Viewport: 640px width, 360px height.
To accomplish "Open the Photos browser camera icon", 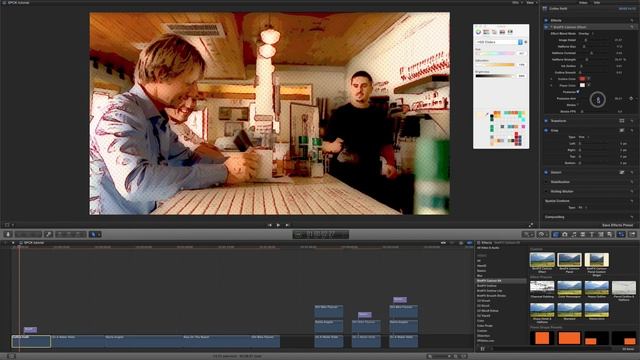I will [x=564, y=234].
